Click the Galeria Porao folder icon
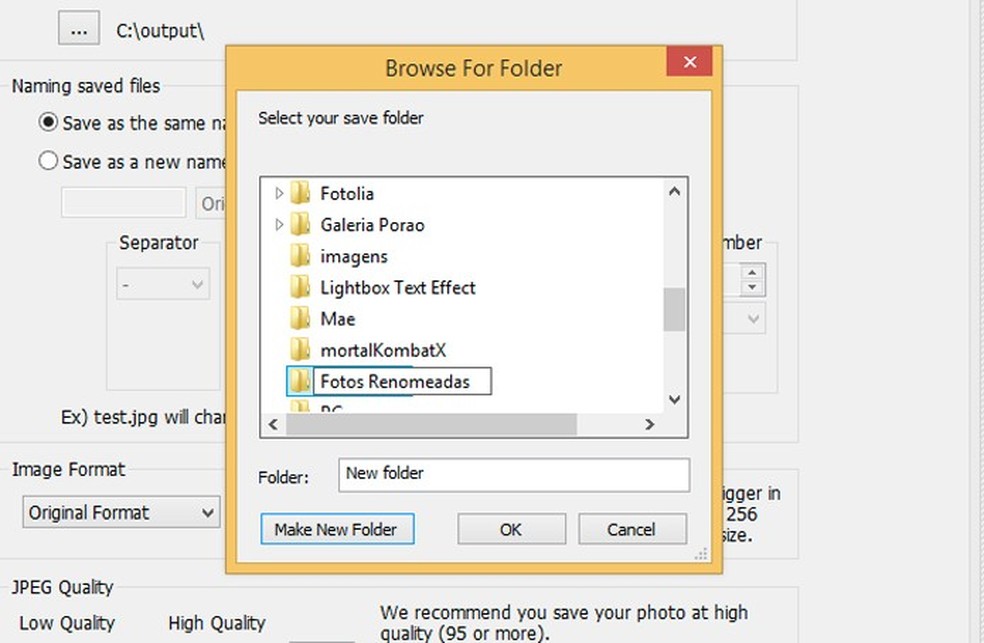 tap(300, 225)
